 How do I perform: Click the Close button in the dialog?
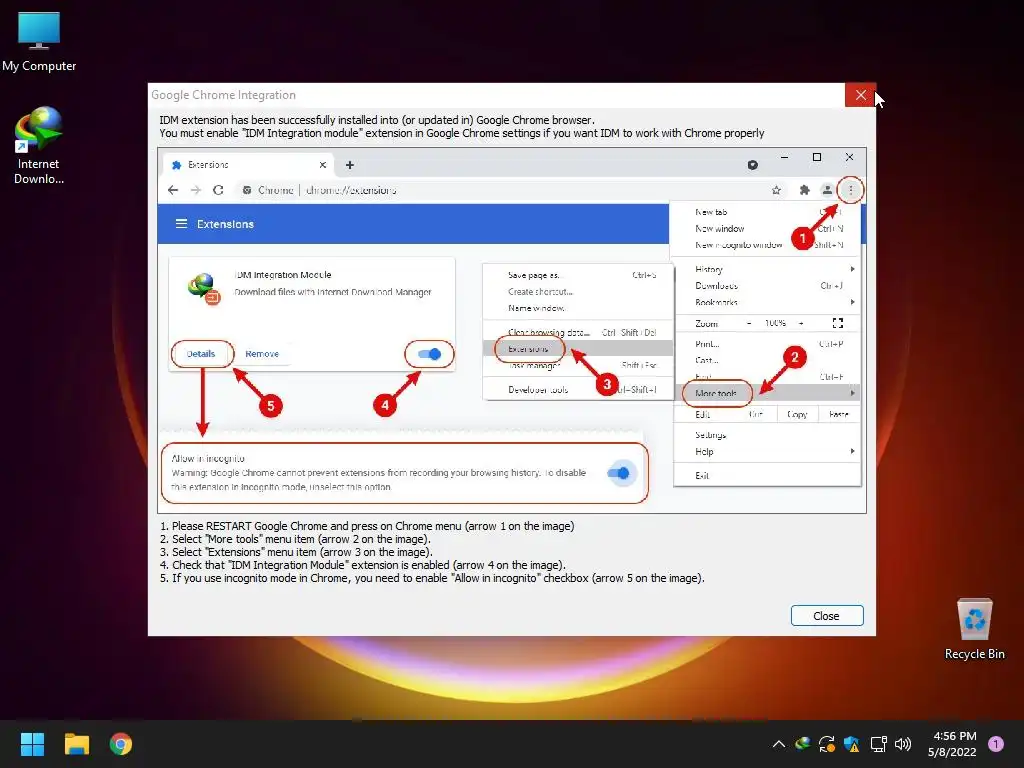pos(827,616)
